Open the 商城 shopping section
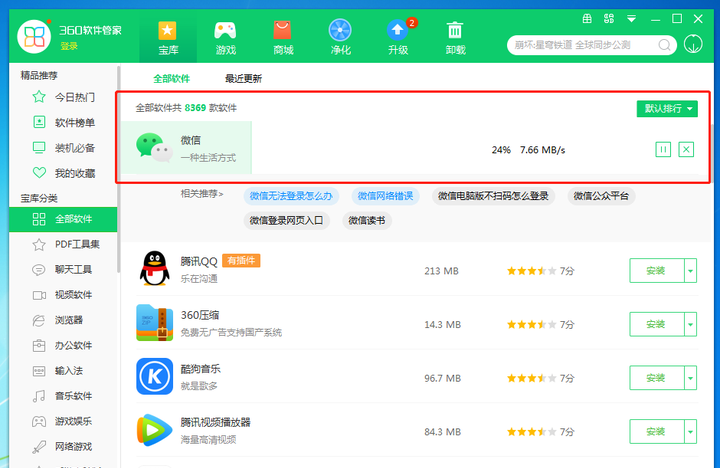This screenshot has height=468, width=720. coord(283,38)
